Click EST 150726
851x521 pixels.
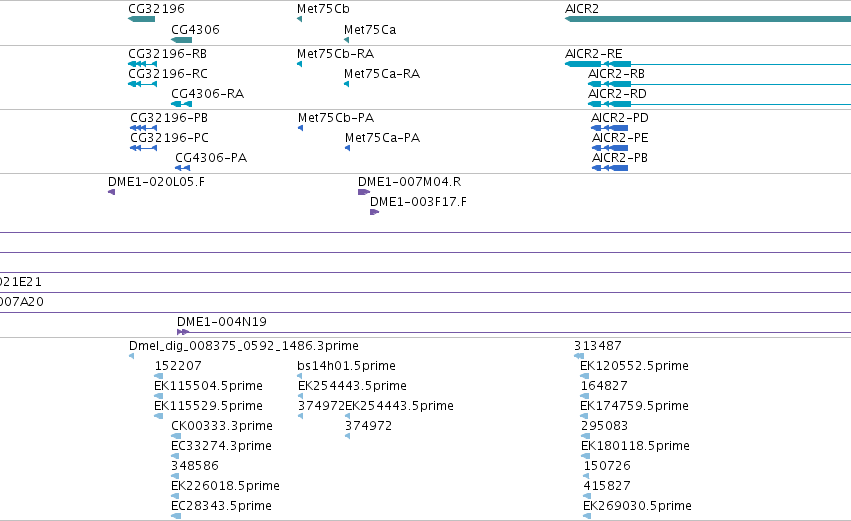click(x=607, y=466)
